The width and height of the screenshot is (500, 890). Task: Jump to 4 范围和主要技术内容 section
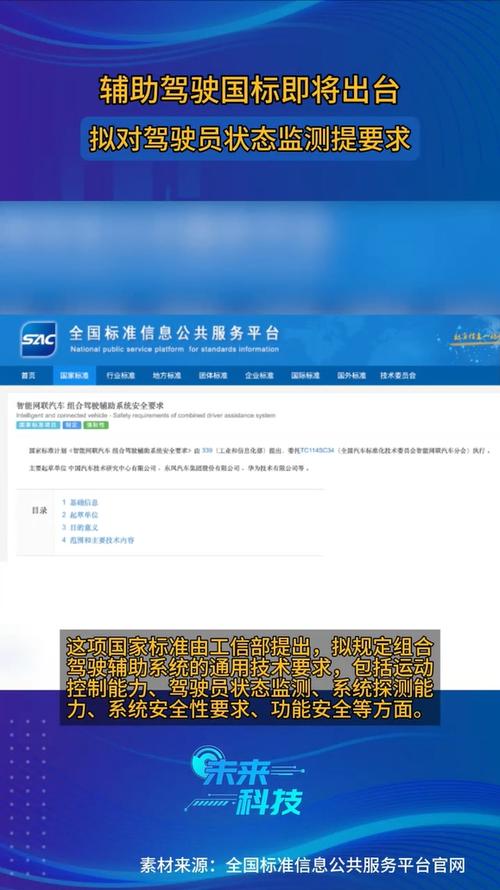[x=98, y=540]
